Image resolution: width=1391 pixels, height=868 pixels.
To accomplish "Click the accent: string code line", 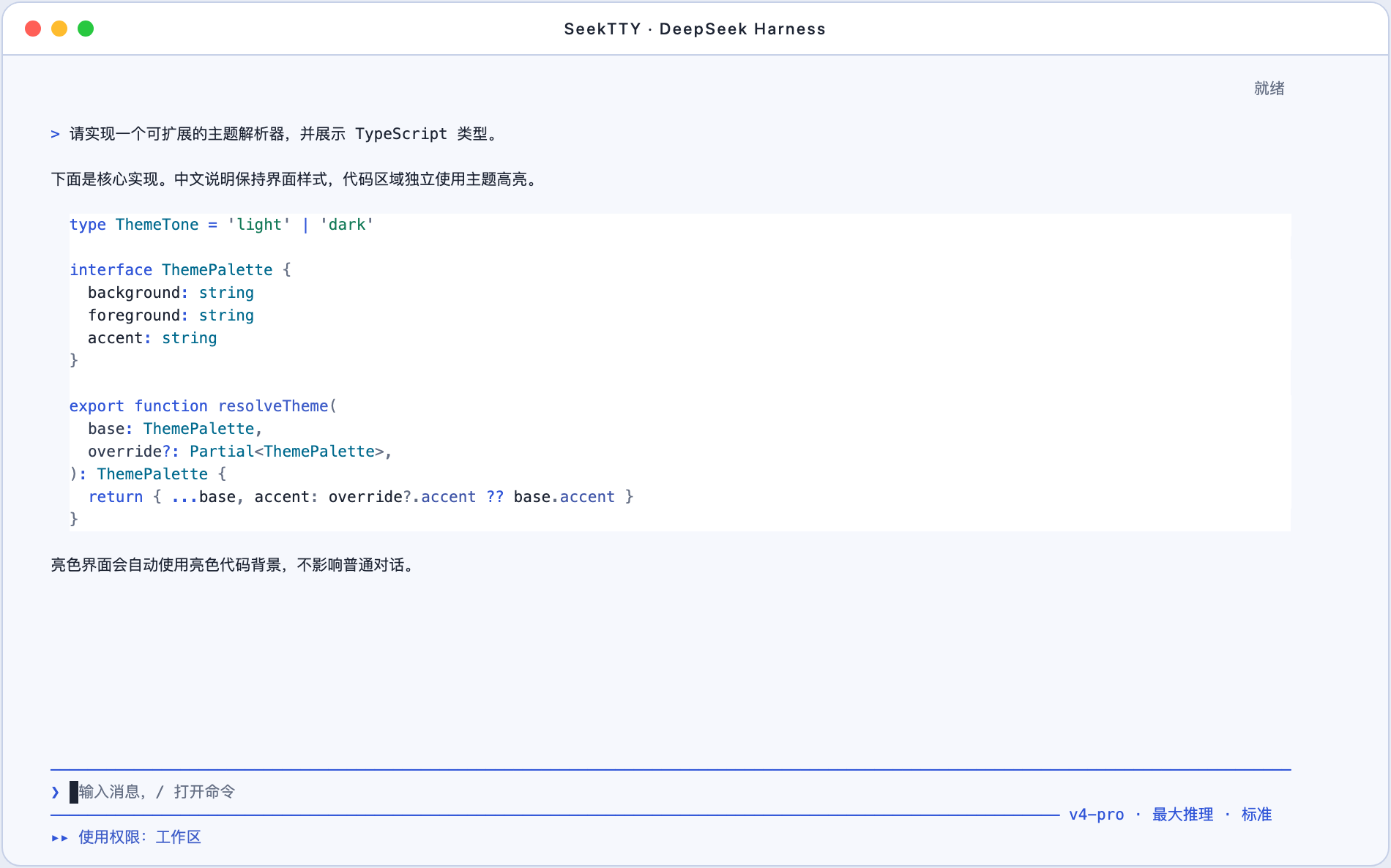I will click(x=152, y=338).
